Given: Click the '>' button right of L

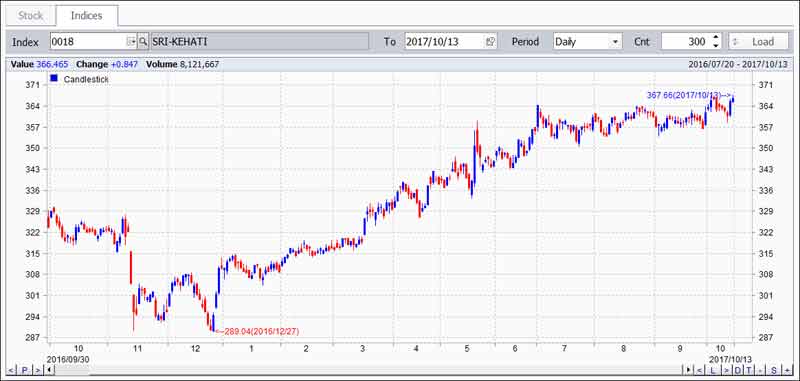Looking at the screenshot, I should (727, 370).
